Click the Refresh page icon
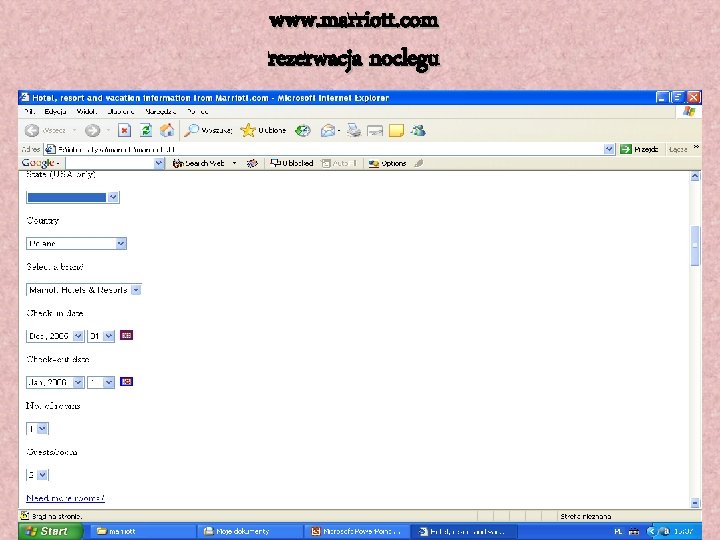Image resolution: width=720 pixels, height=540 pixels. 146,131
